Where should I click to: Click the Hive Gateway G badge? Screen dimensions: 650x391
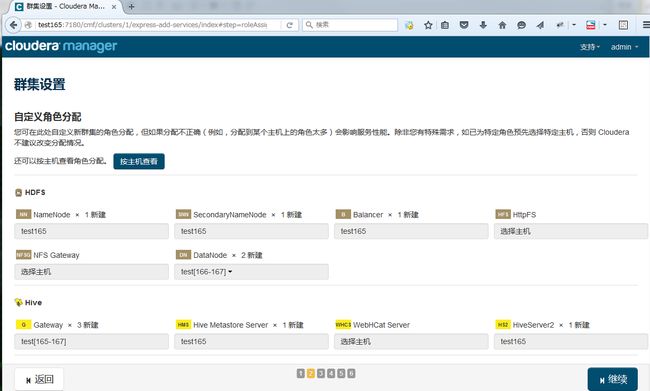23,324
